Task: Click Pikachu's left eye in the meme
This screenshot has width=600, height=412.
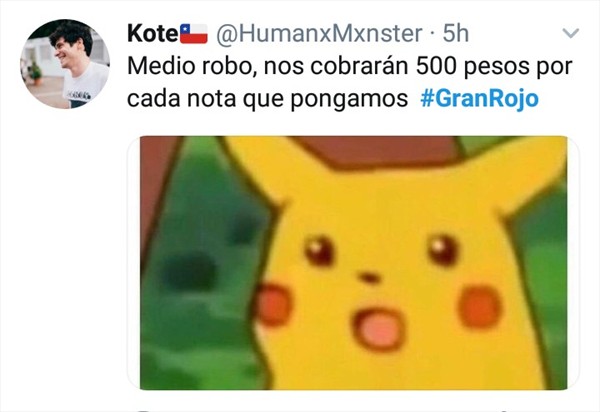Action: pyautogui.click(x=319, y=251)
